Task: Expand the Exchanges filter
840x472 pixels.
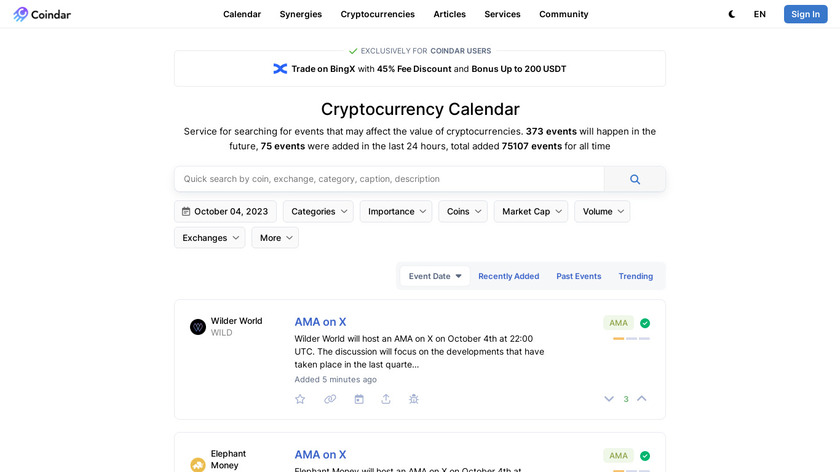Action: [x=210, y=238]
